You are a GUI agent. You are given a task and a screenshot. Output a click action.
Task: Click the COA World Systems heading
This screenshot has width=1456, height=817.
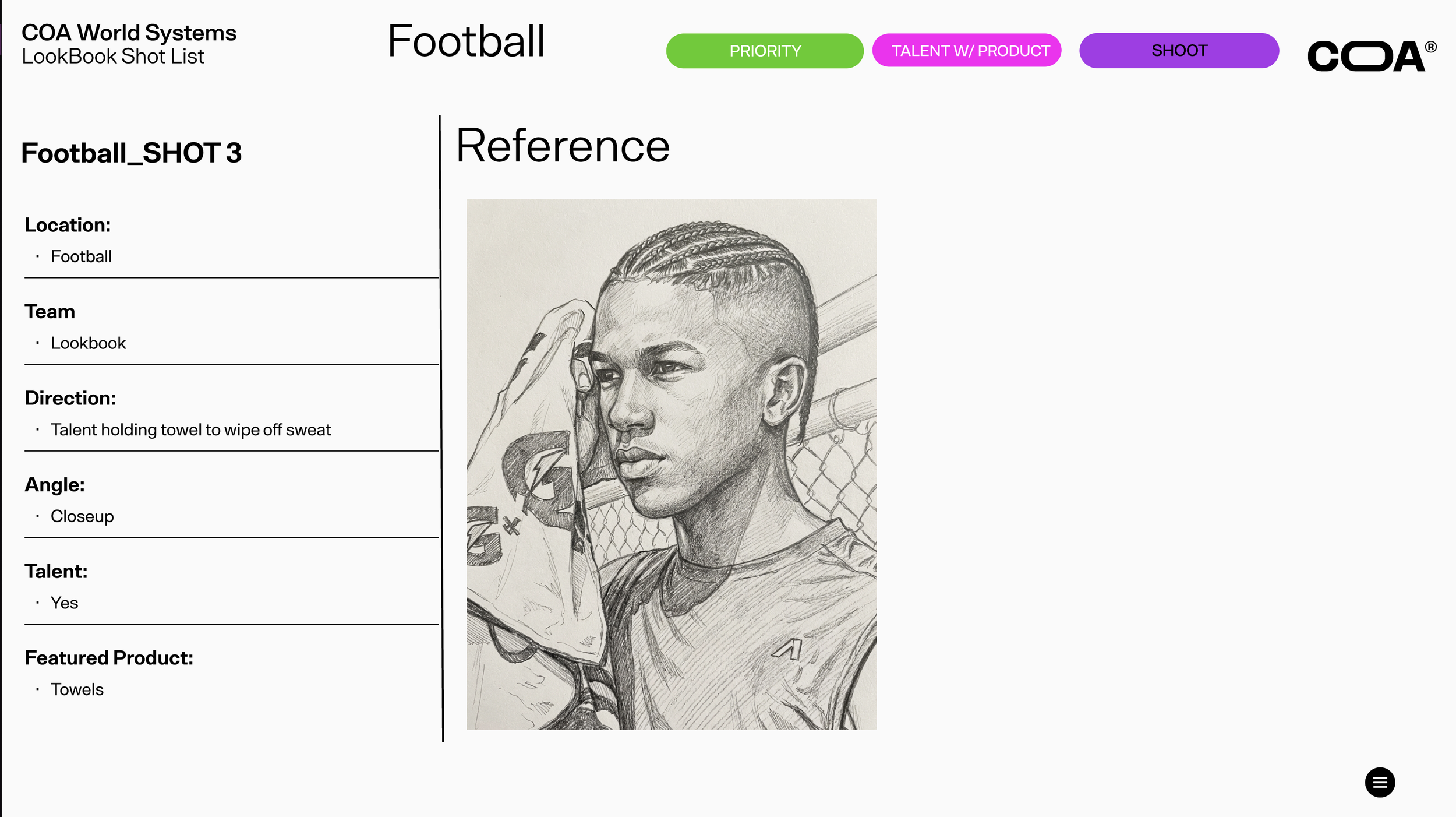[129, 33]
